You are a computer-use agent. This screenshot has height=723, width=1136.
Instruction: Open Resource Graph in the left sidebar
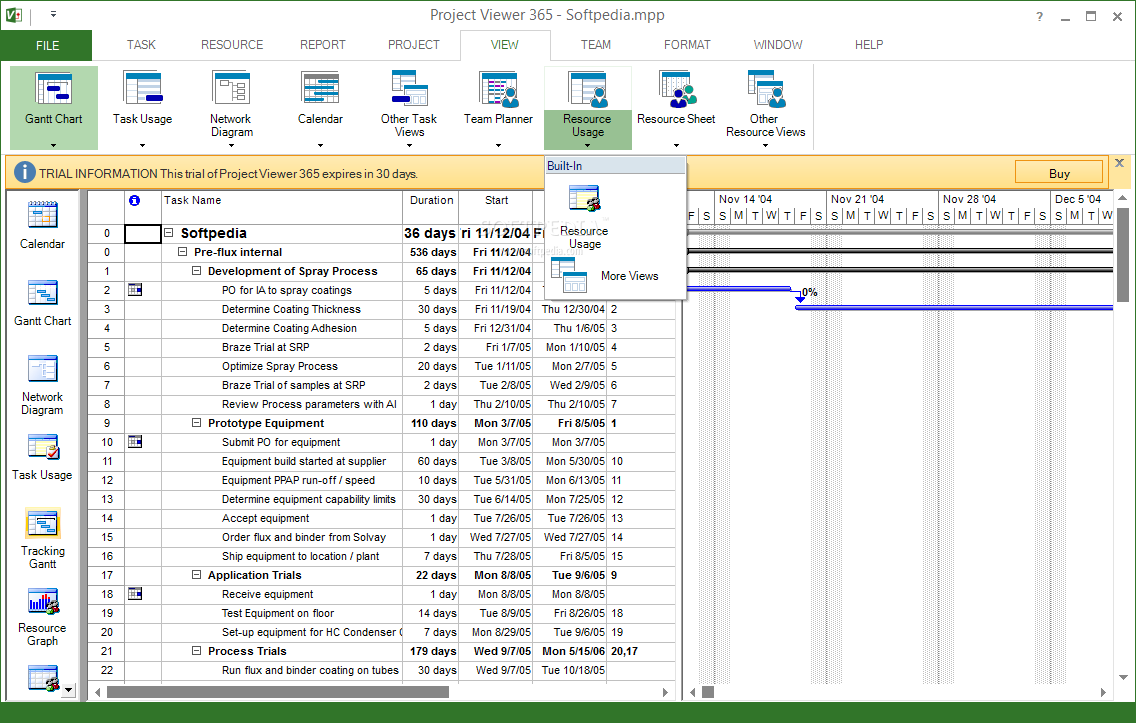point(43,617)
